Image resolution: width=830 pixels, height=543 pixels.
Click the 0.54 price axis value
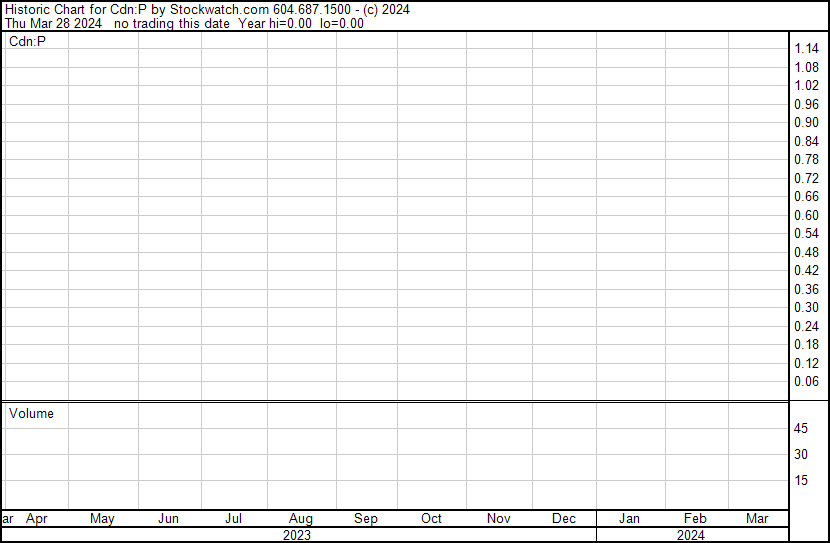tap(806, 233)
